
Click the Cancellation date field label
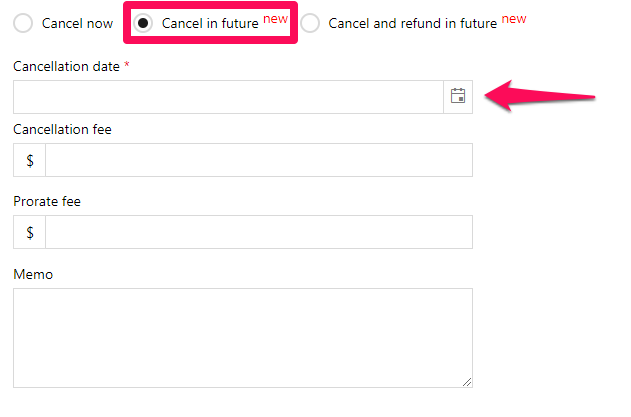[x=66, y=66]
